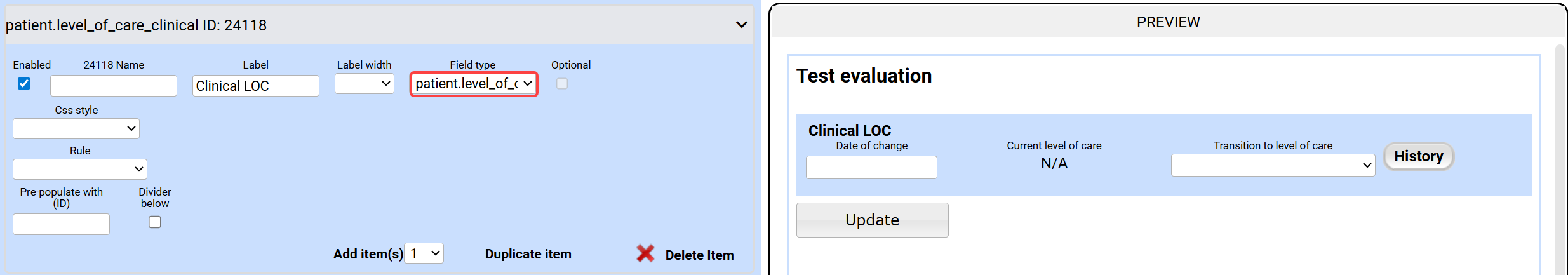The height and width of the screenshot is (275, 1568).
Task: Focus the 24118 Name input field
Action: coord(114,86)
